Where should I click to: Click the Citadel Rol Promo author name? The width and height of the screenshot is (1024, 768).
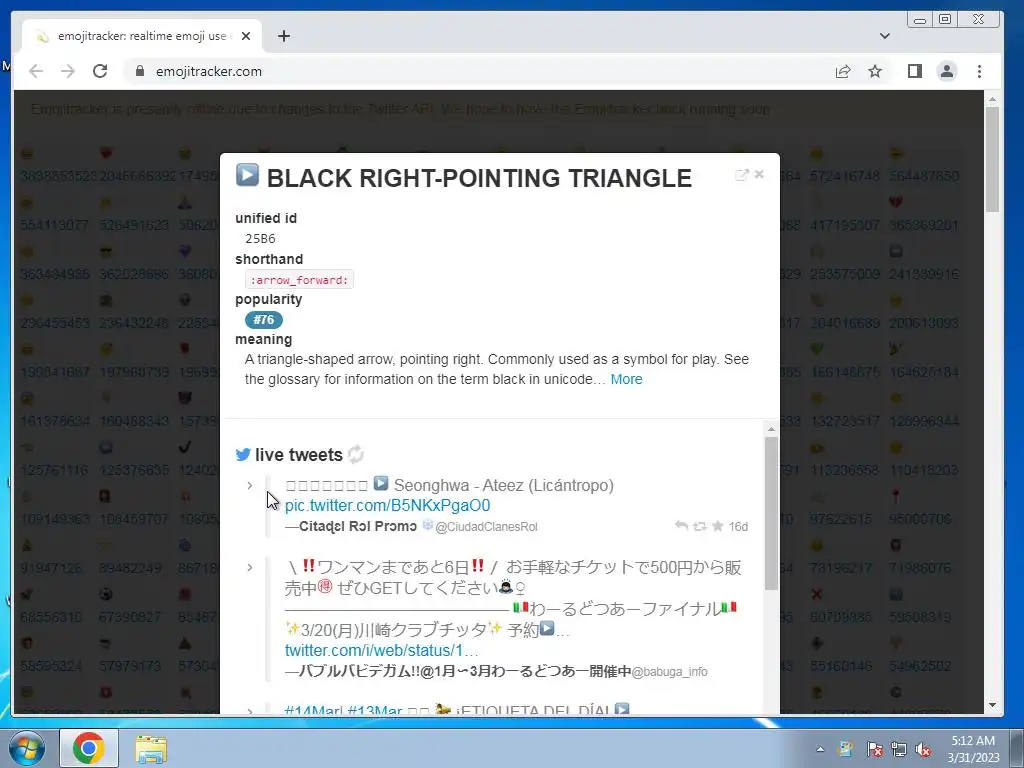point(358,526)
